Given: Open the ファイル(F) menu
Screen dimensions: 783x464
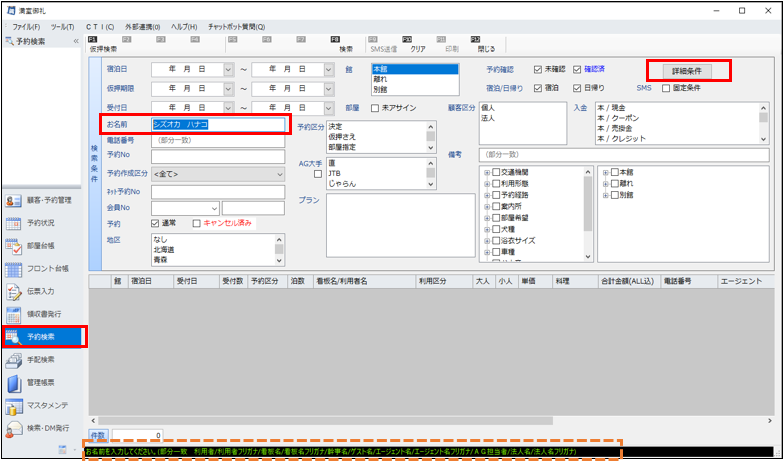Looking at the screenshot, I should click(27, 26).
